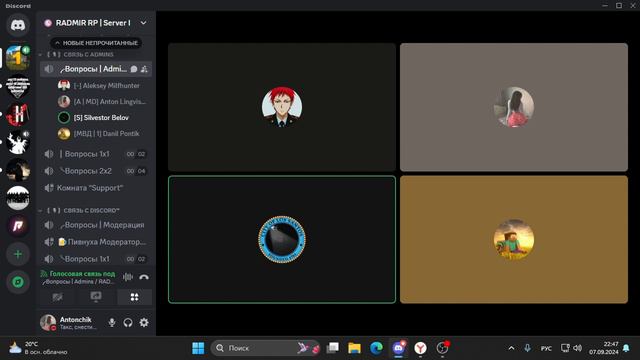The width and height of the screenshot is (640, 360).
Task: Select user Aleksey Milfhunter in voice list
Action: (x=99, y=85)
